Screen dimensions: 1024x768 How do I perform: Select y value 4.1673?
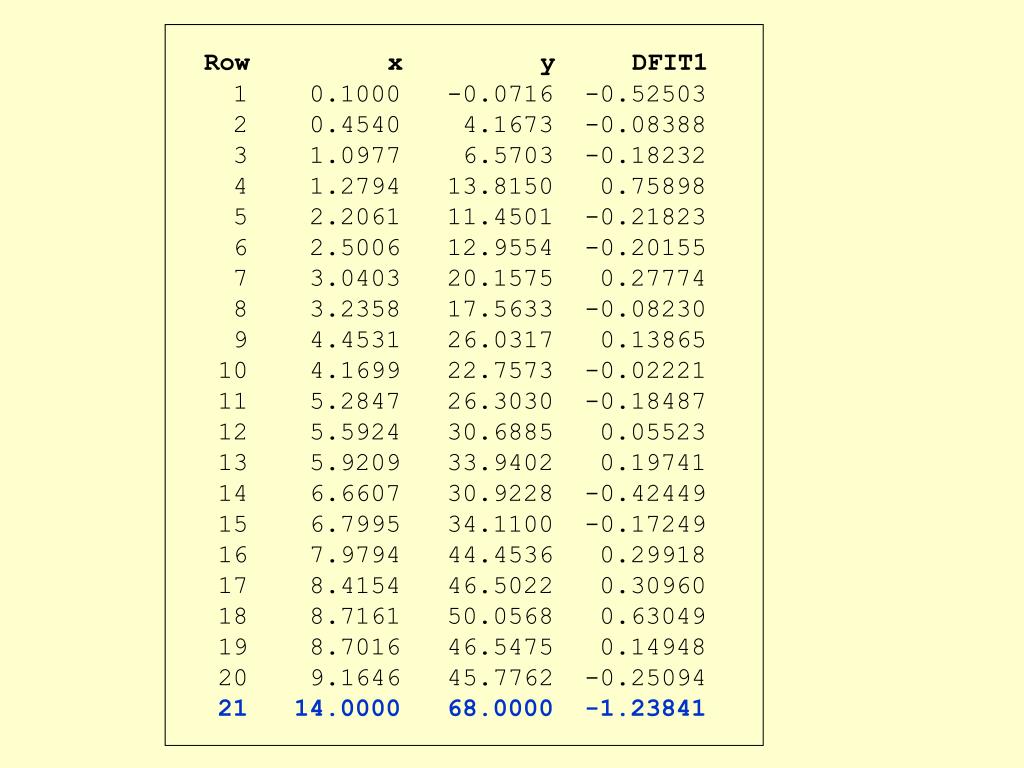tap(508, 125)
